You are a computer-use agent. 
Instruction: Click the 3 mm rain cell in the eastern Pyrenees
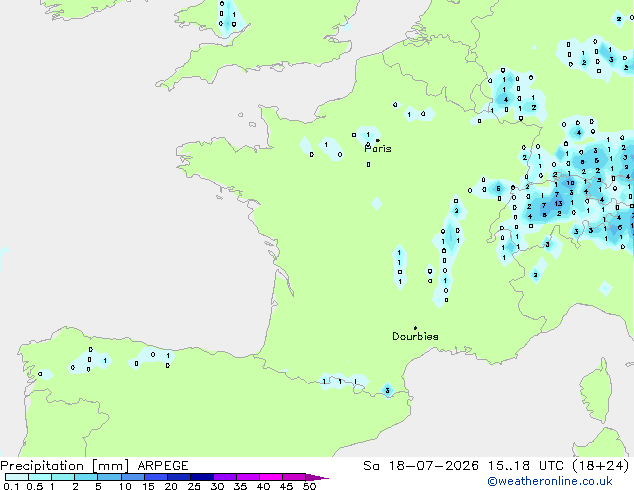(x=387, y=391)
